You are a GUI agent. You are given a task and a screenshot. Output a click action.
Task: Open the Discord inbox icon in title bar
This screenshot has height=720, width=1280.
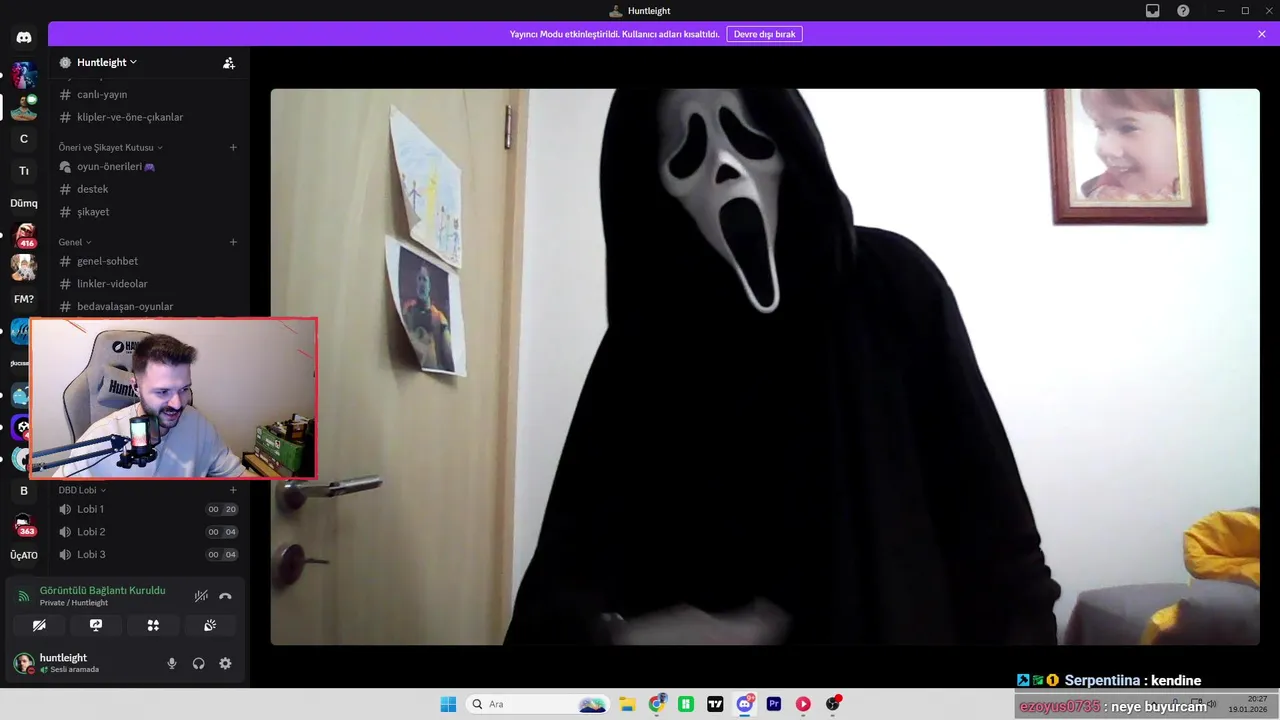point(1153,11)
